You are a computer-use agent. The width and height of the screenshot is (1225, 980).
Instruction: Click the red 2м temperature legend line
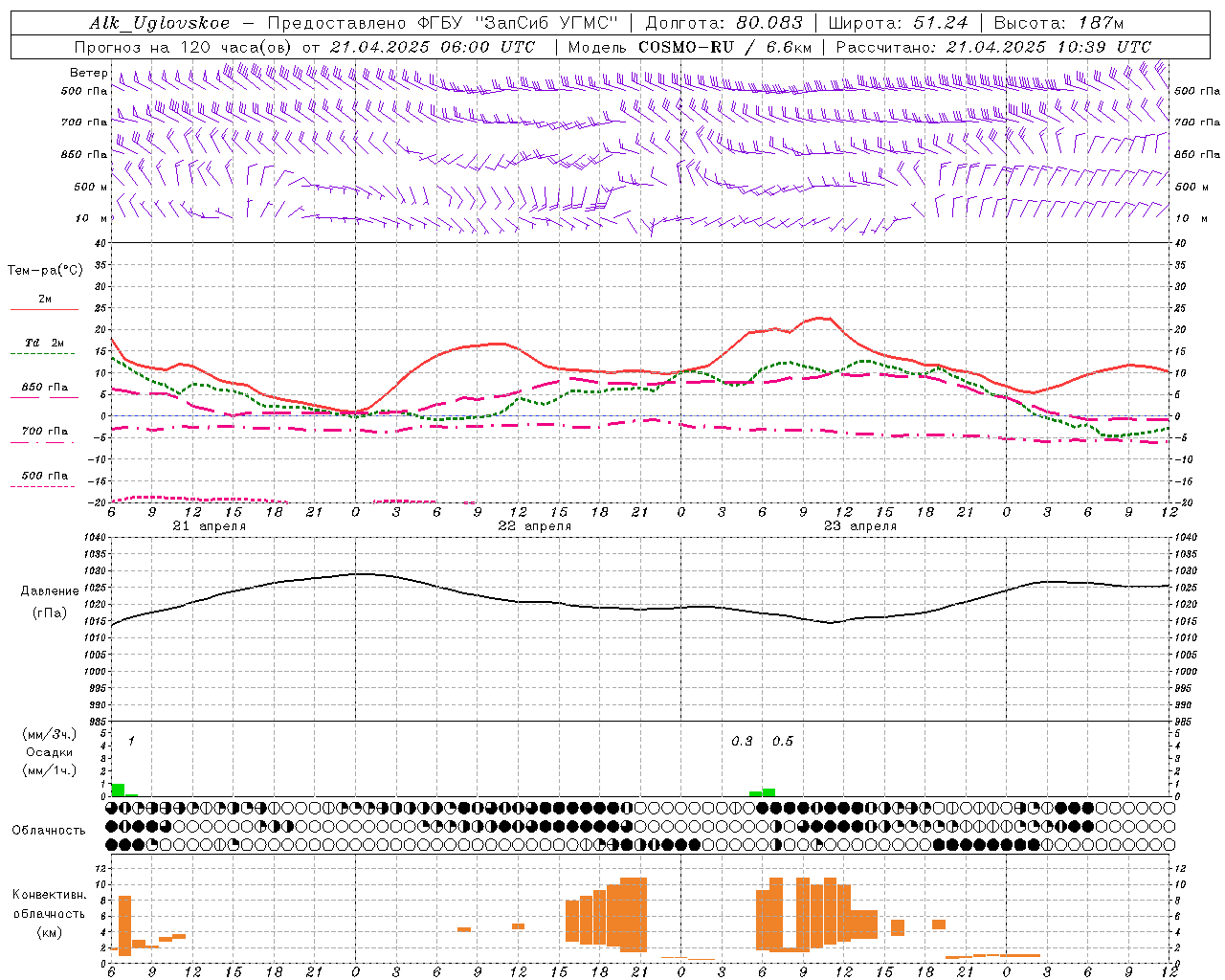pyautogui.click(x=44, y=310)
